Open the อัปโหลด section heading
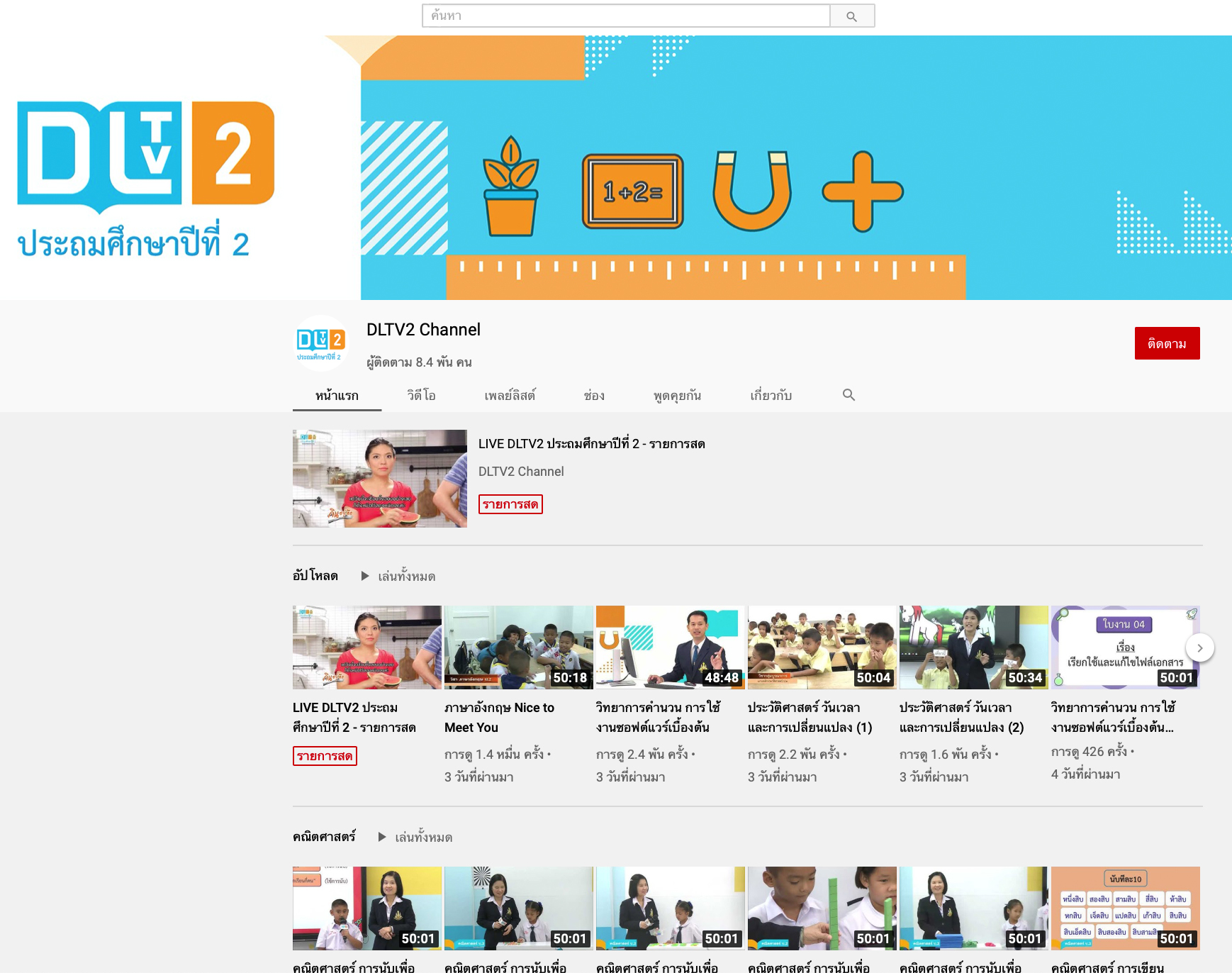 point(315,576)
